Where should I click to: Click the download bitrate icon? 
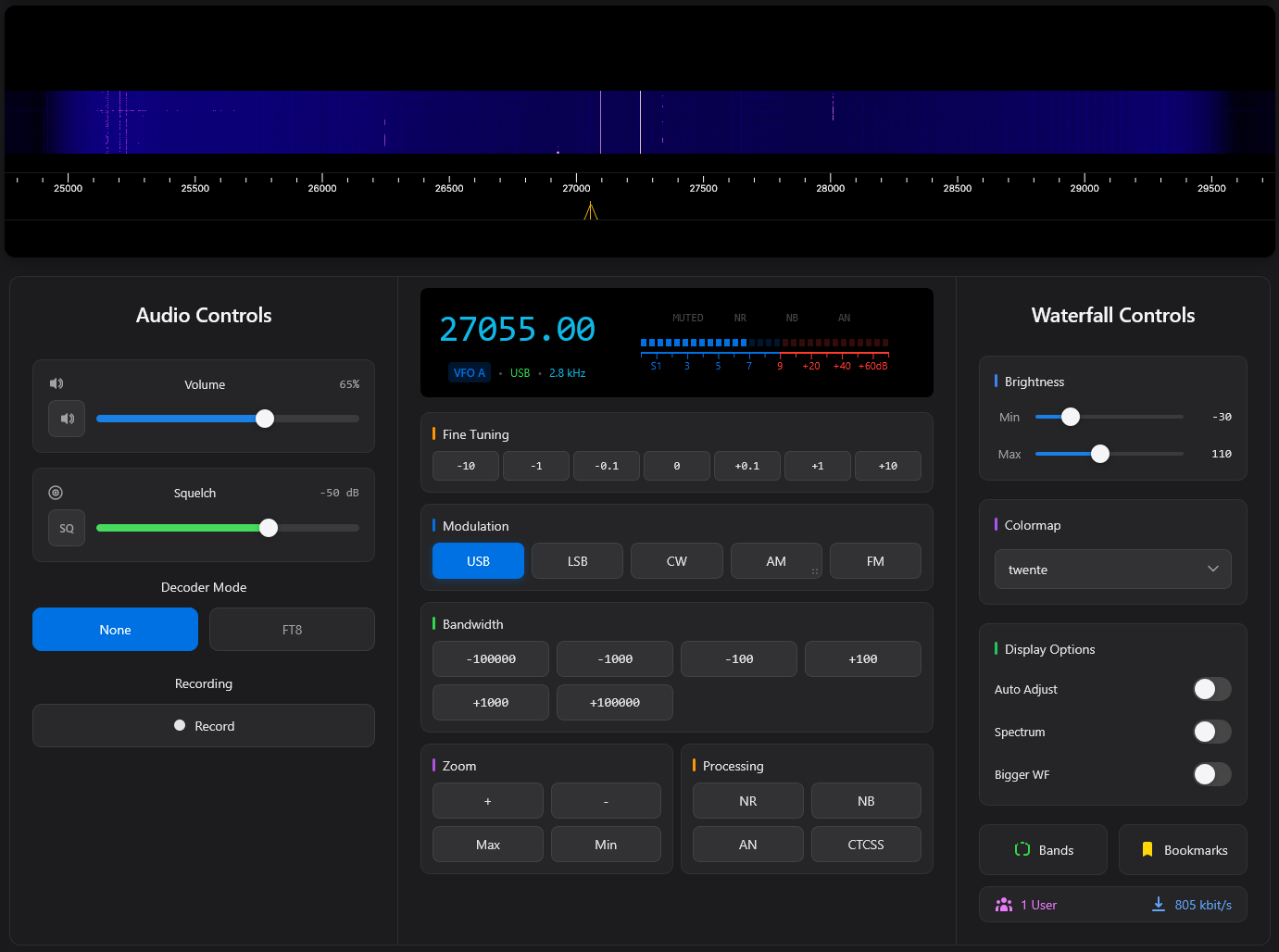pos(1158,904)
